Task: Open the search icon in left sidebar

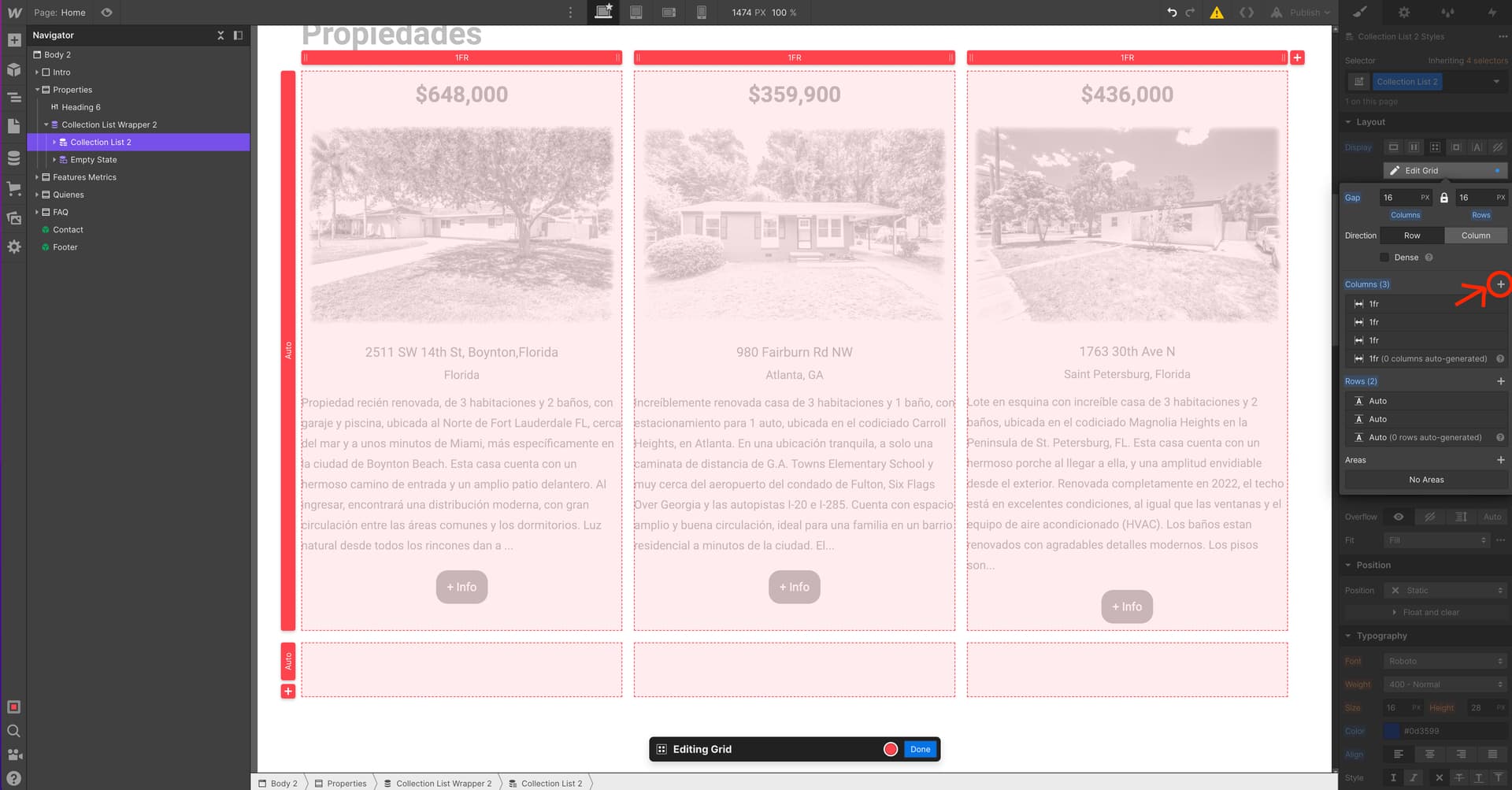Action: (13, 731)
